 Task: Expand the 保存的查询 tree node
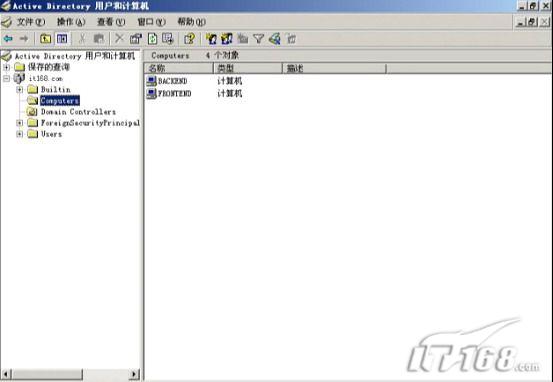coord(6,67)
